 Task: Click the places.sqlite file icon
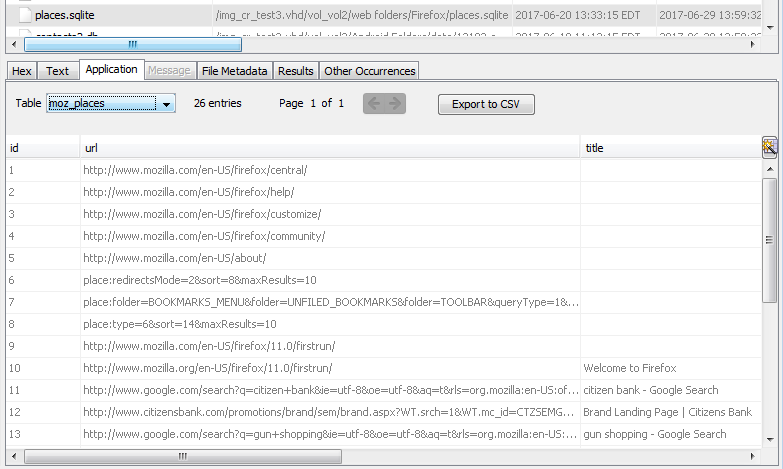[24, 15]
